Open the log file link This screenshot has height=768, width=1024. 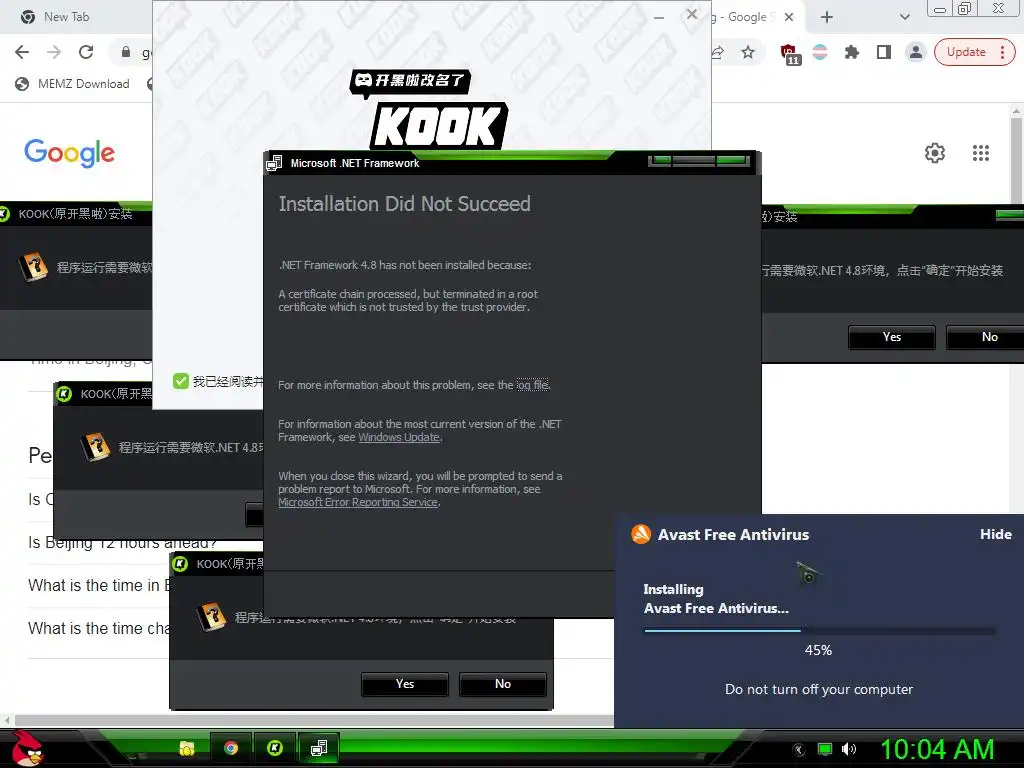[533, 385]
